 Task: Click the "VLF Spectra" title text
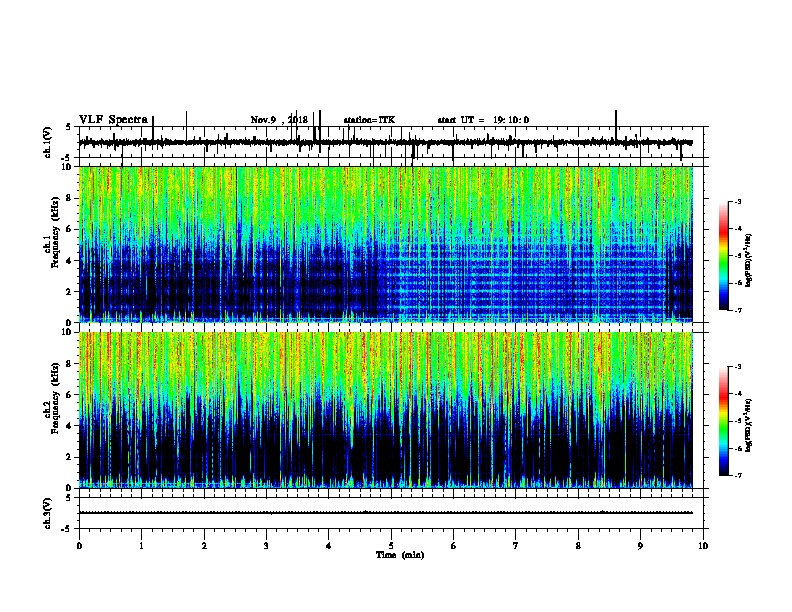113,120
